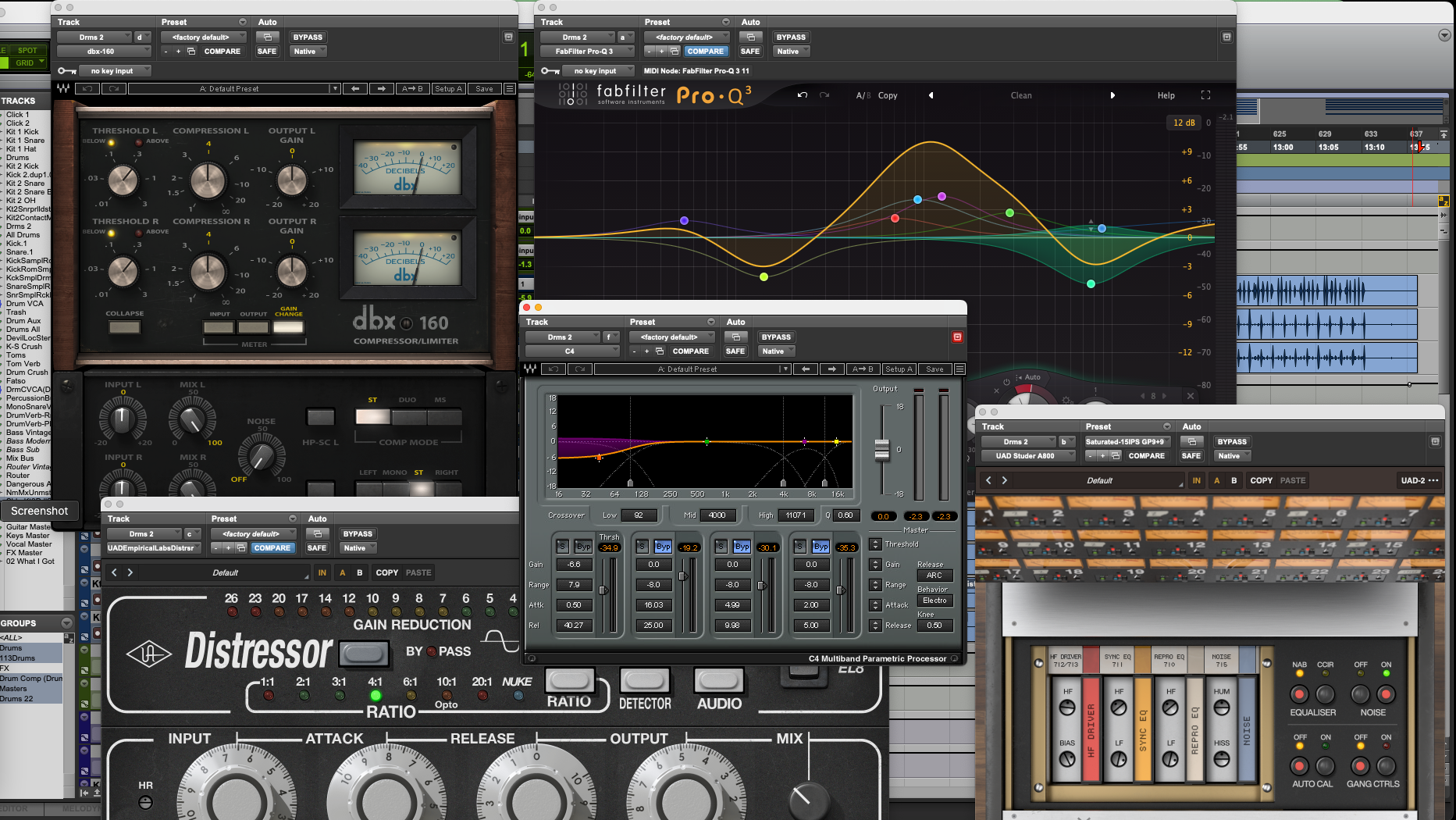
Task: Click the Waves redo icon in C4 window
Action: pos(579,369)
